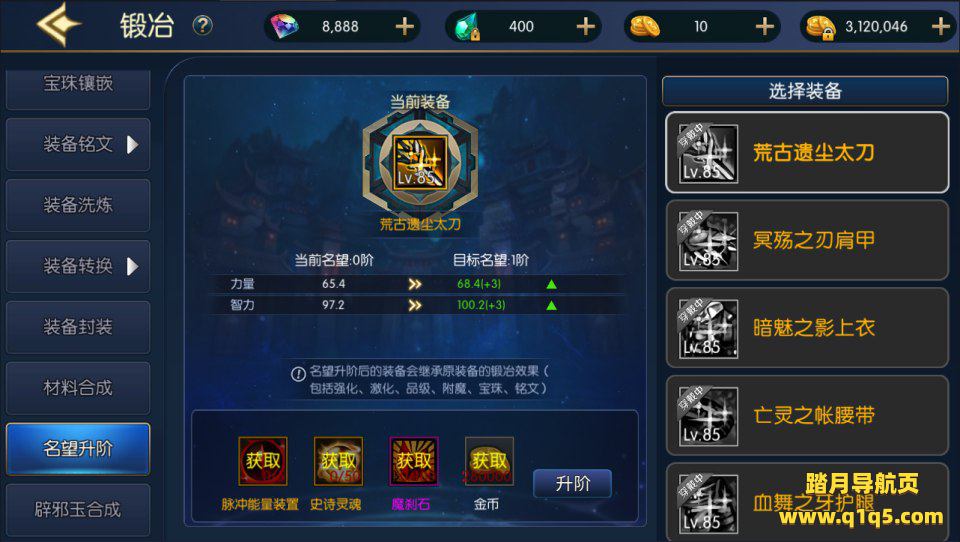Click the 金币 cost icon

[x=489, y=461]
